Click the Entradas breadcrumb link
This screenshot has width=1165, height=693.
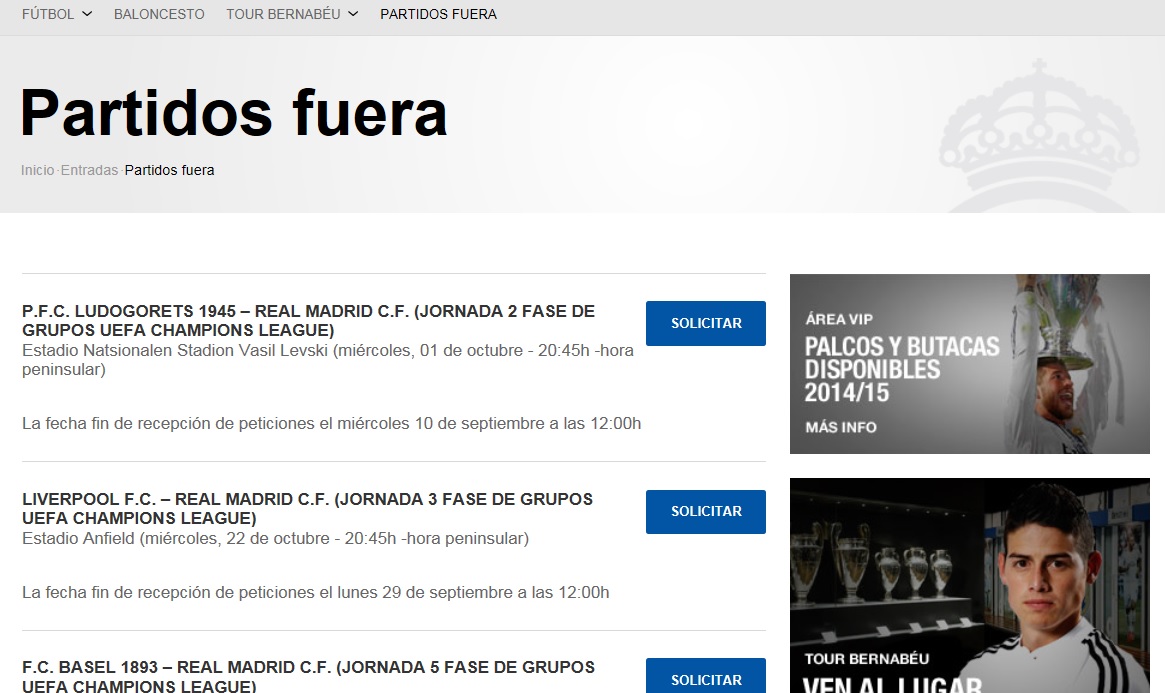click(x=89, y=170)
